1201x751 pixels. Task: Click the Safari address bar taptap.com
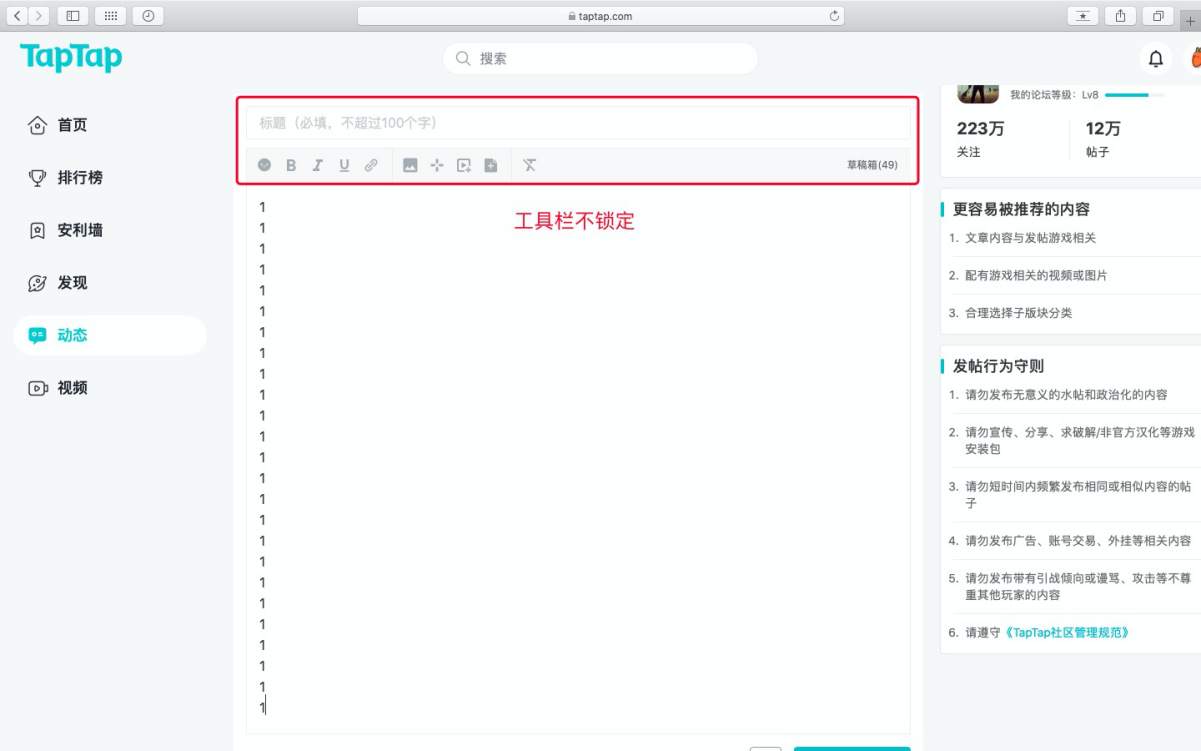(x=600, y=16)
